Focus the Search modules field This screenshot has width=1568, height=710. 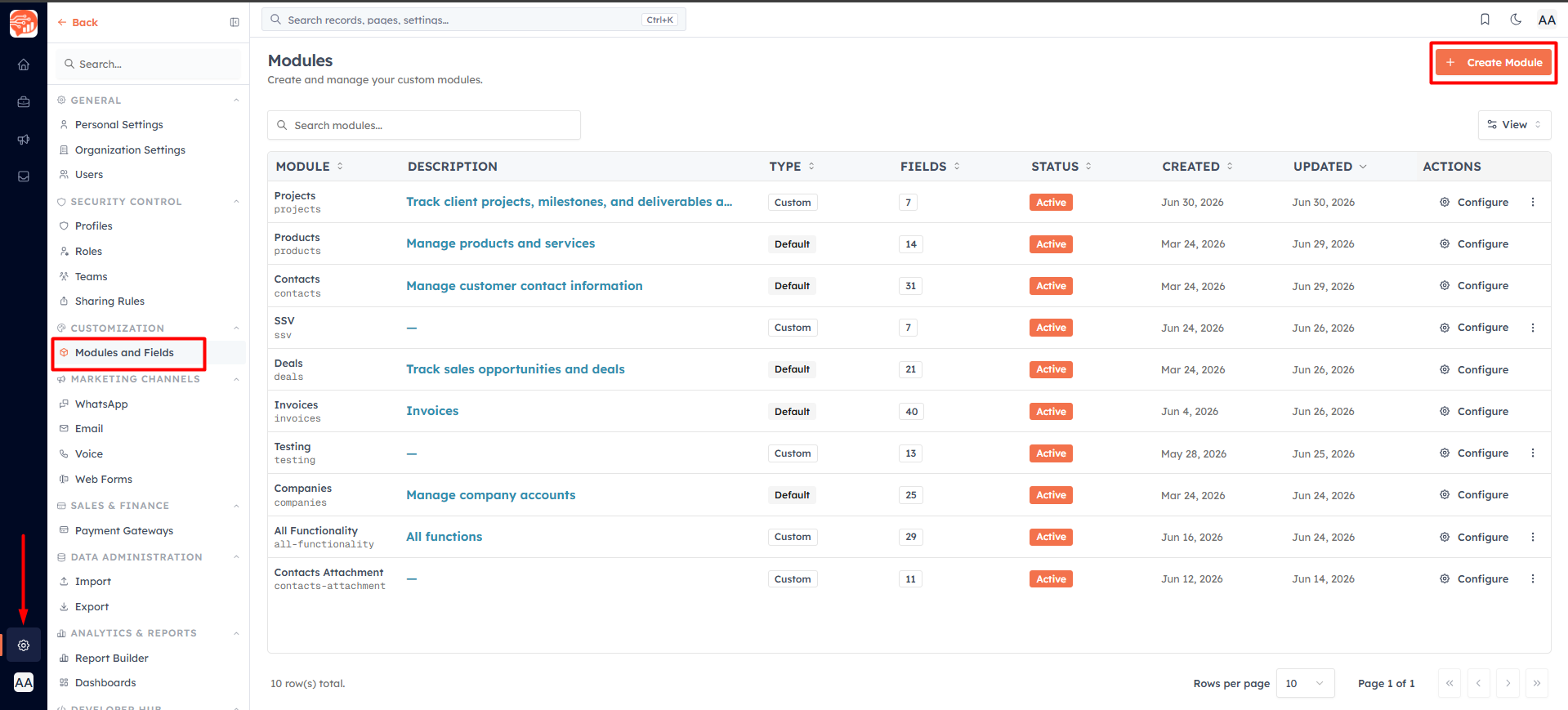[x=424, y=125]
